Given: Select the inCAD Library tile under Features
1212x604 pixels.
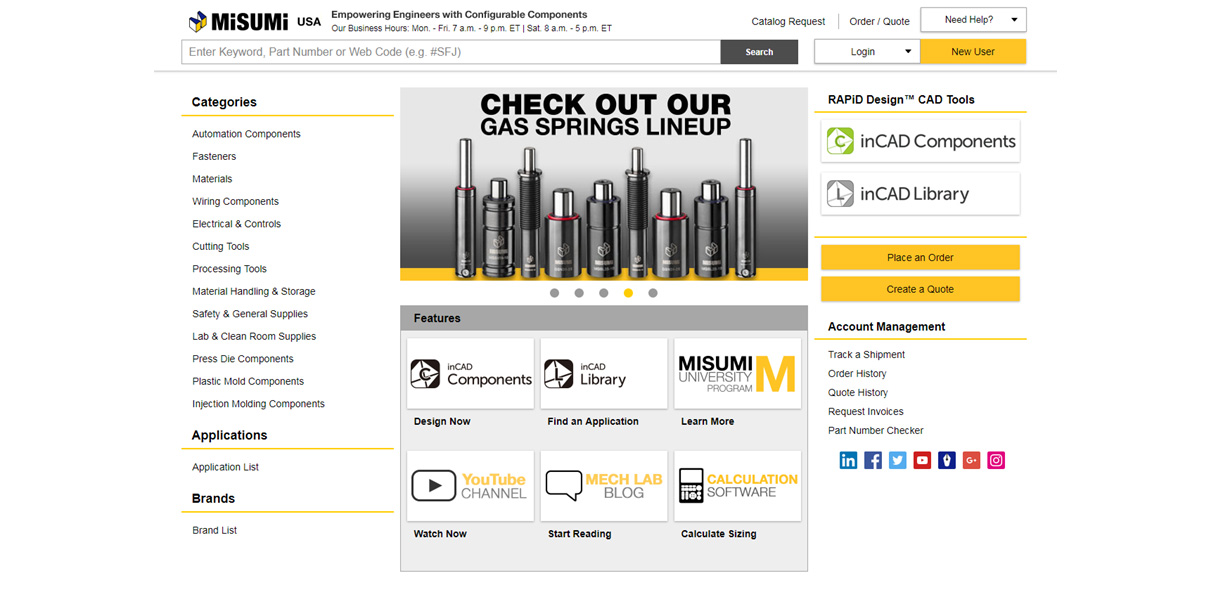Looking at the screenshot, I should click(x=604, y=373).
